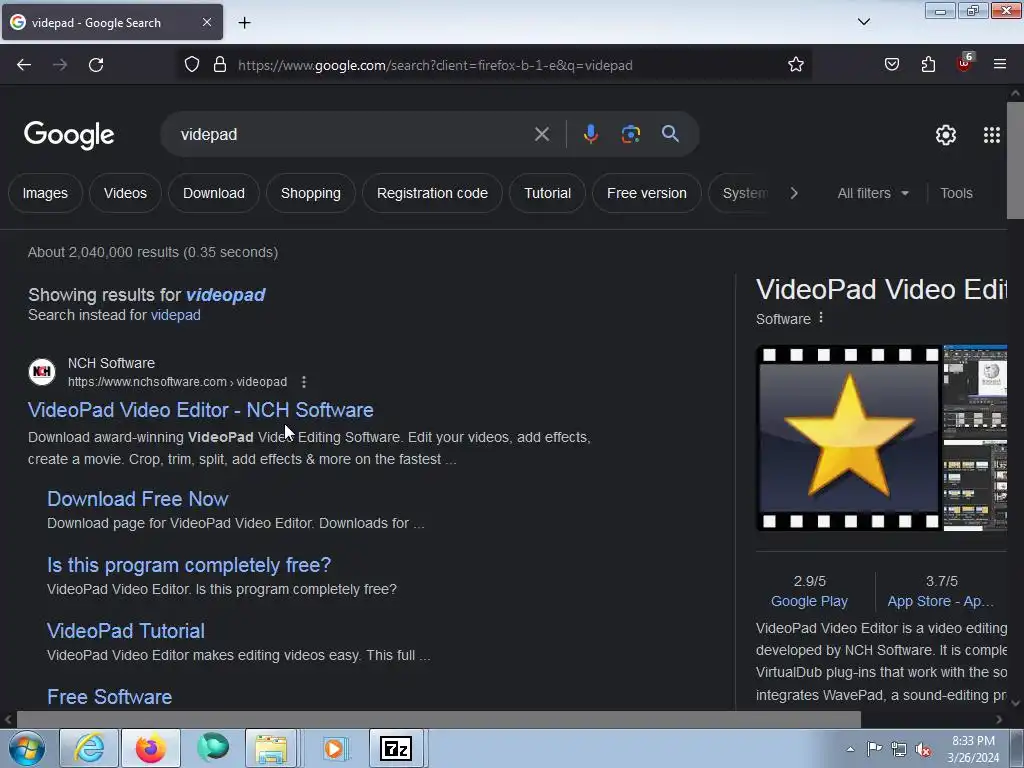Open the App Store rating link
This screenshot has width=1024, height=768.
pos(940,601)
